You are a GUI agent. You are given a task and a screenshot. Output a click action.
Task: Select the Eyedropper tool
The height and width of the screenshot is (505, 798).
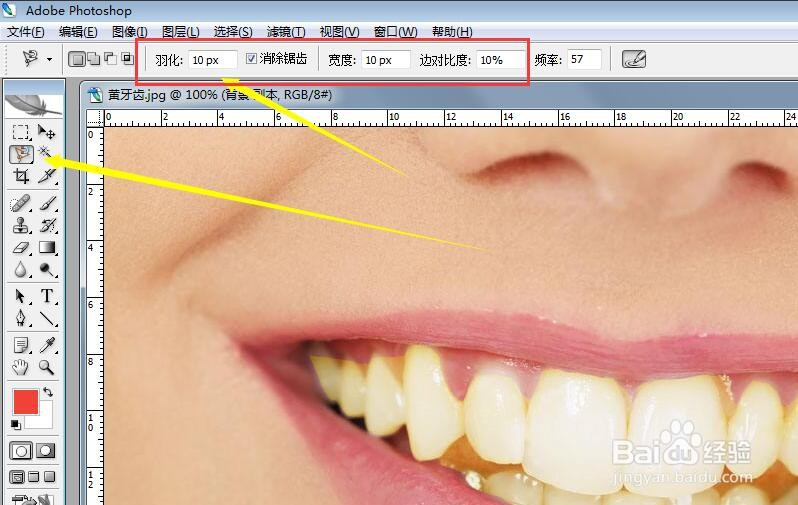point(47,345)
